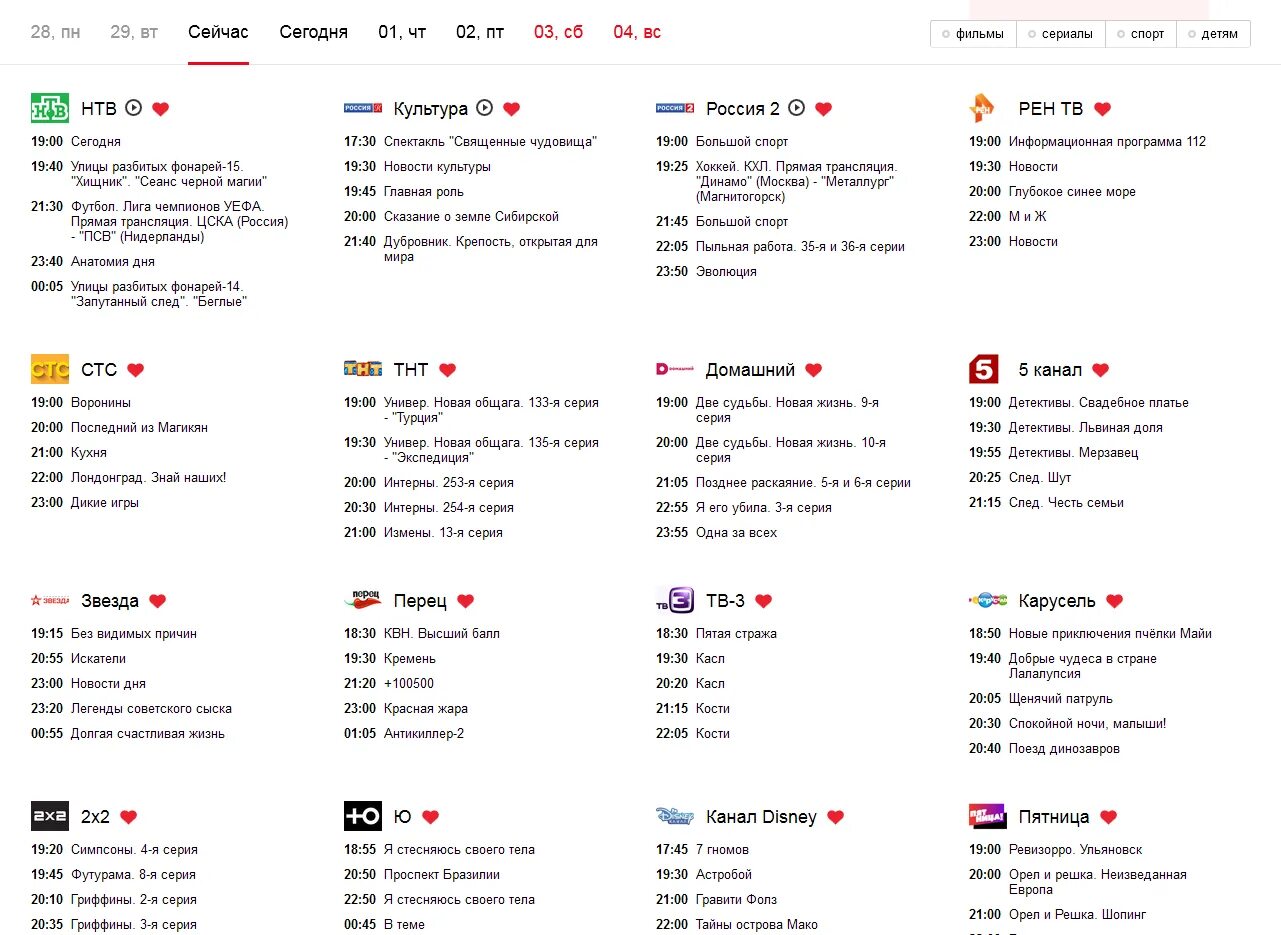Open the Россия 2 channel title link
This screenshot has height=935, width=1281.
(x=743, y=109)
